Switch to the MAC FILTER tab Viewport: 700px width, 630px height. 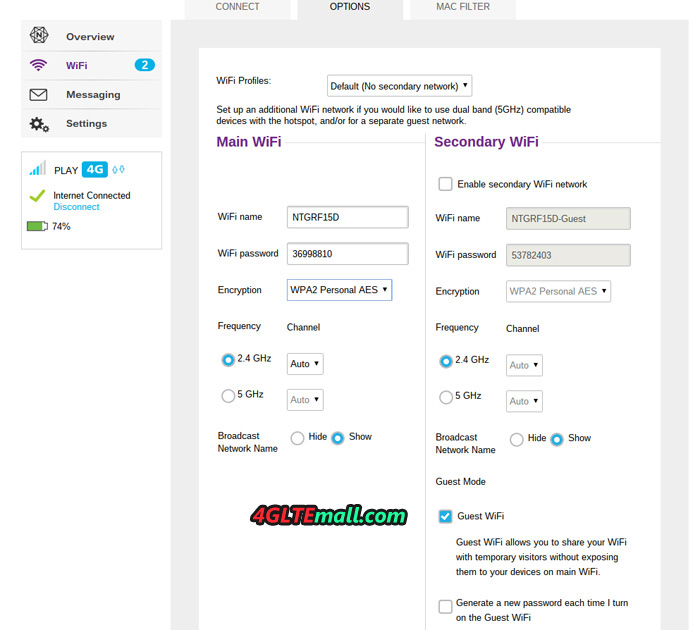[463, 7]
